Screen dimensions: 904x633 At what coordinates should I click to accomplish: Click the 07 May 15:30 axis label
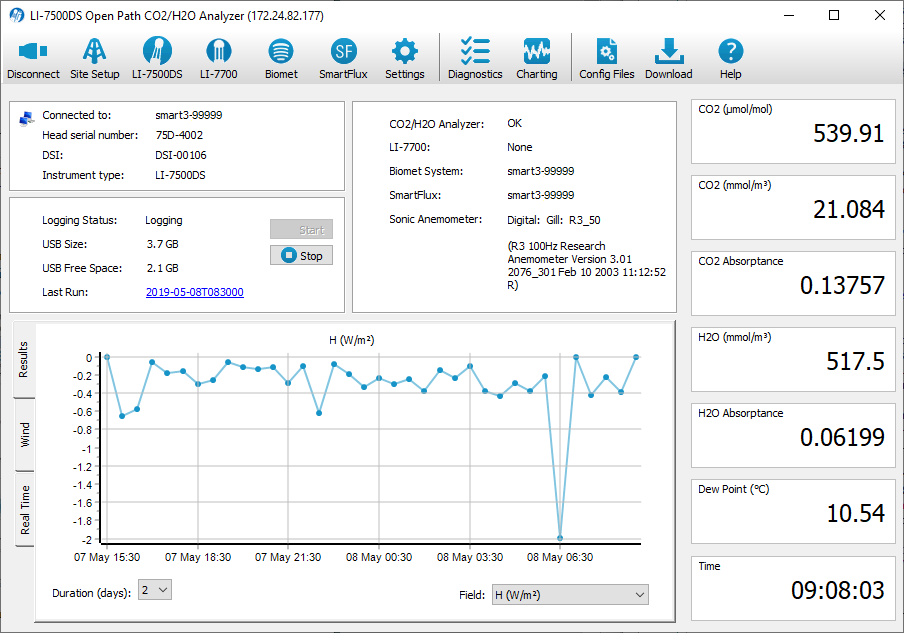click(107, 557)
